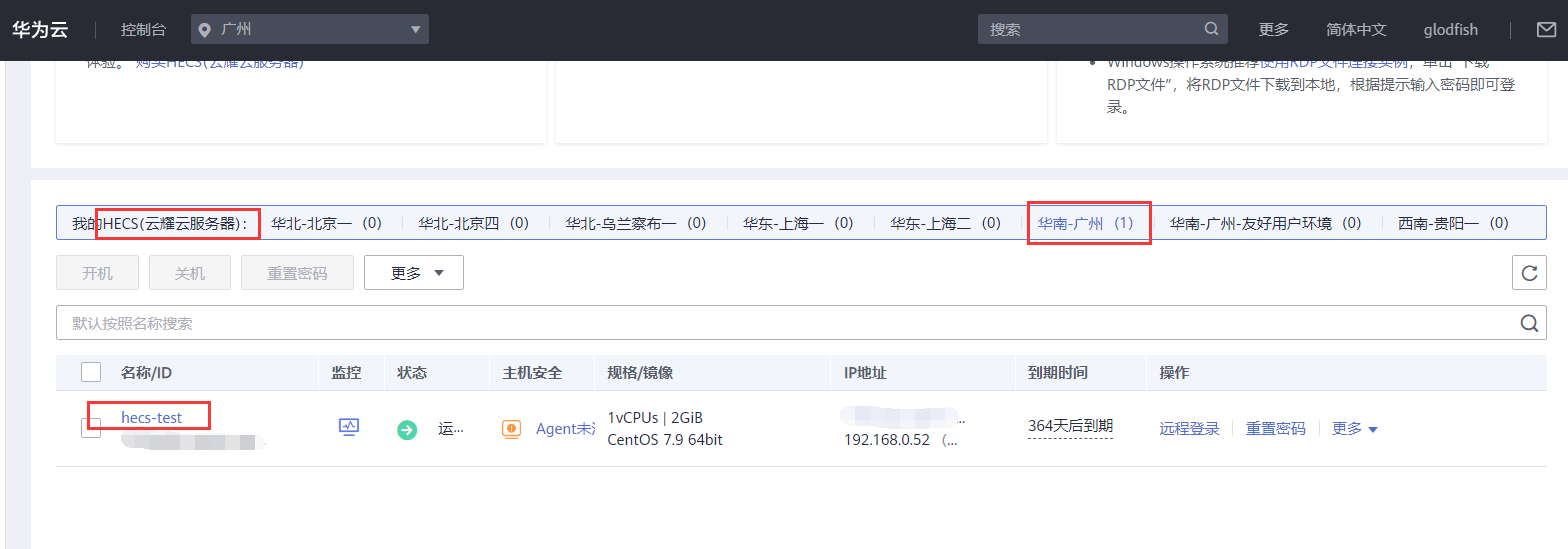Screen dimensions: 1568x549
Task: Click the 名称/ID column header
Action: 146,372
